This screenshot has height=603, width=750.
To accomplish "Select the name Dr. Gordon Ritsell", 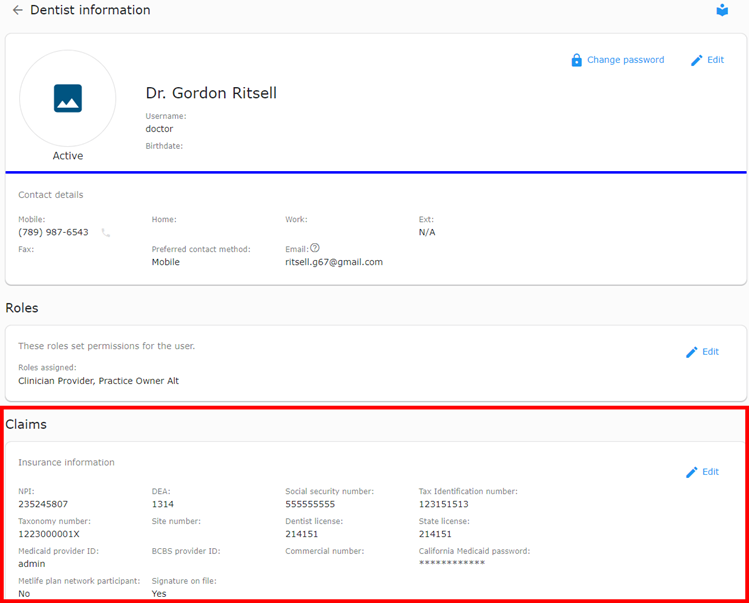I will [x=211, y=93].
